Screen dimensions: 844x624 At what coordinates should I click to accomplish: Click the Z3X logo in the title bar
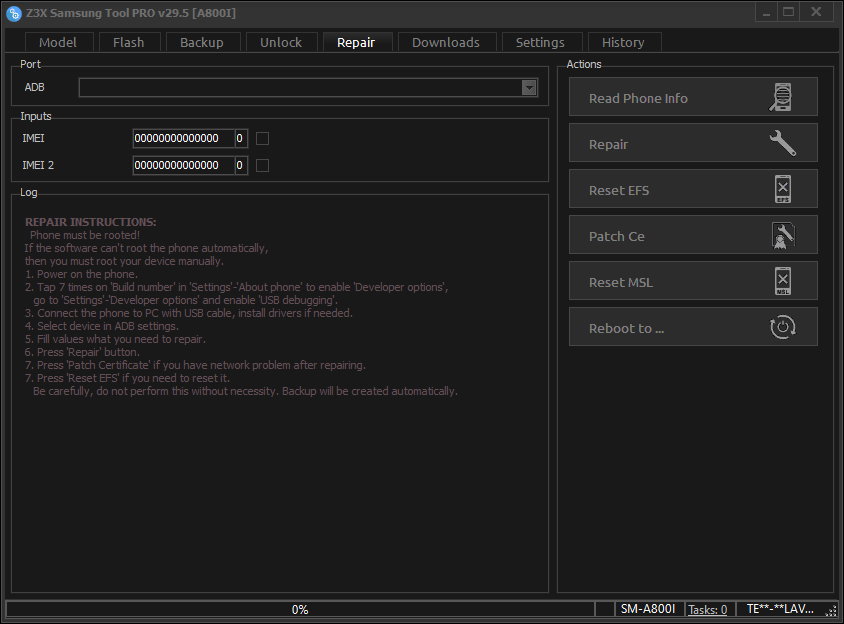point(13,12)
